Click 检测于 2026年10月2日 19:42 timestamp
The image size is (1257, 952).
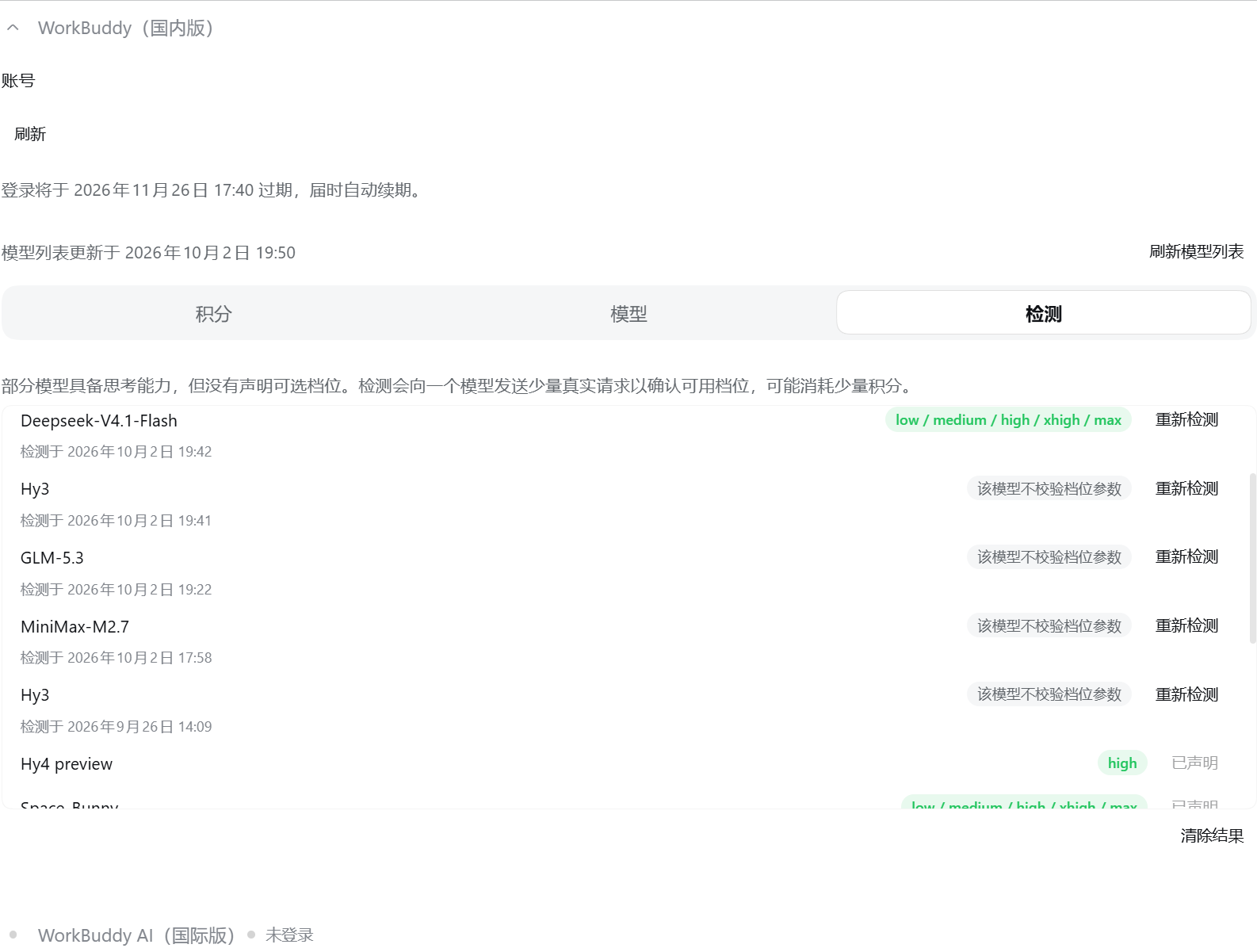pos(116,452)
